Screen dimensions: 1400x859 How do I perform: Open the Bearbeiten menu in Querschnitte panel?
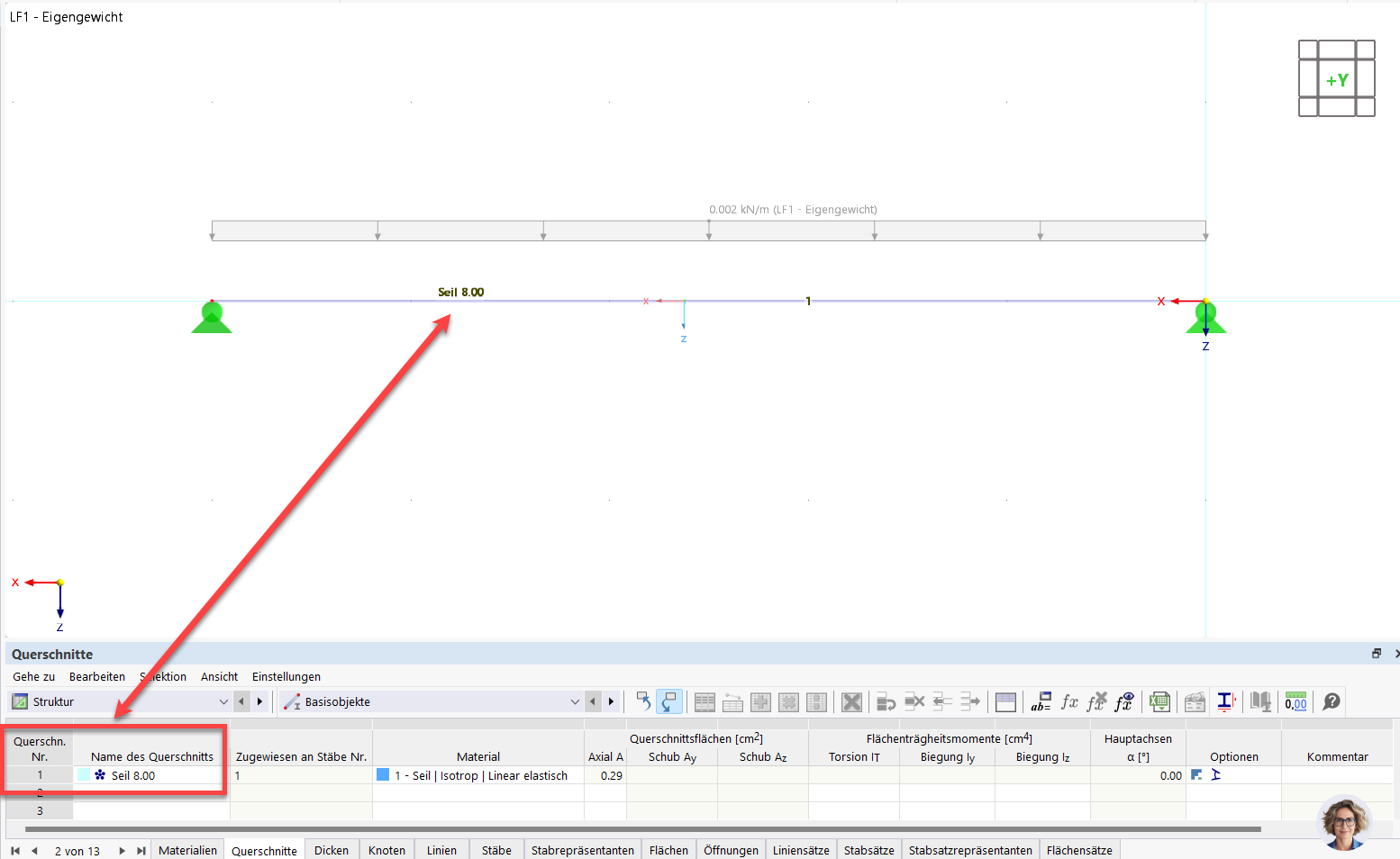tap(97, 676)
